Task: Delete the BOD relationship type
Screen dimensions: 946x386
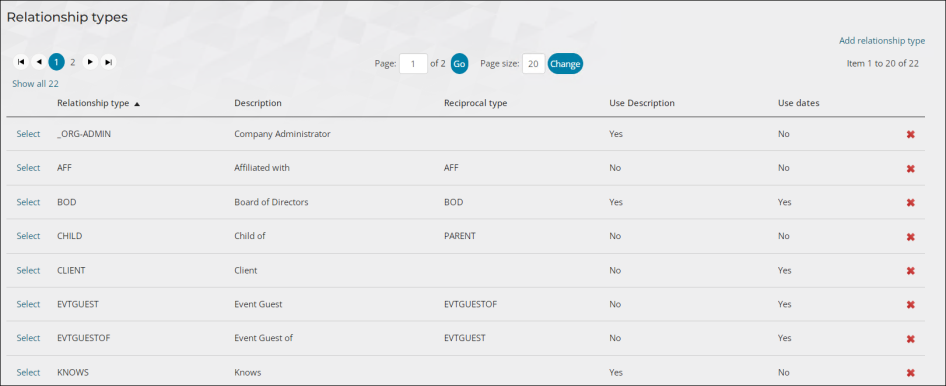Action: 910,203
